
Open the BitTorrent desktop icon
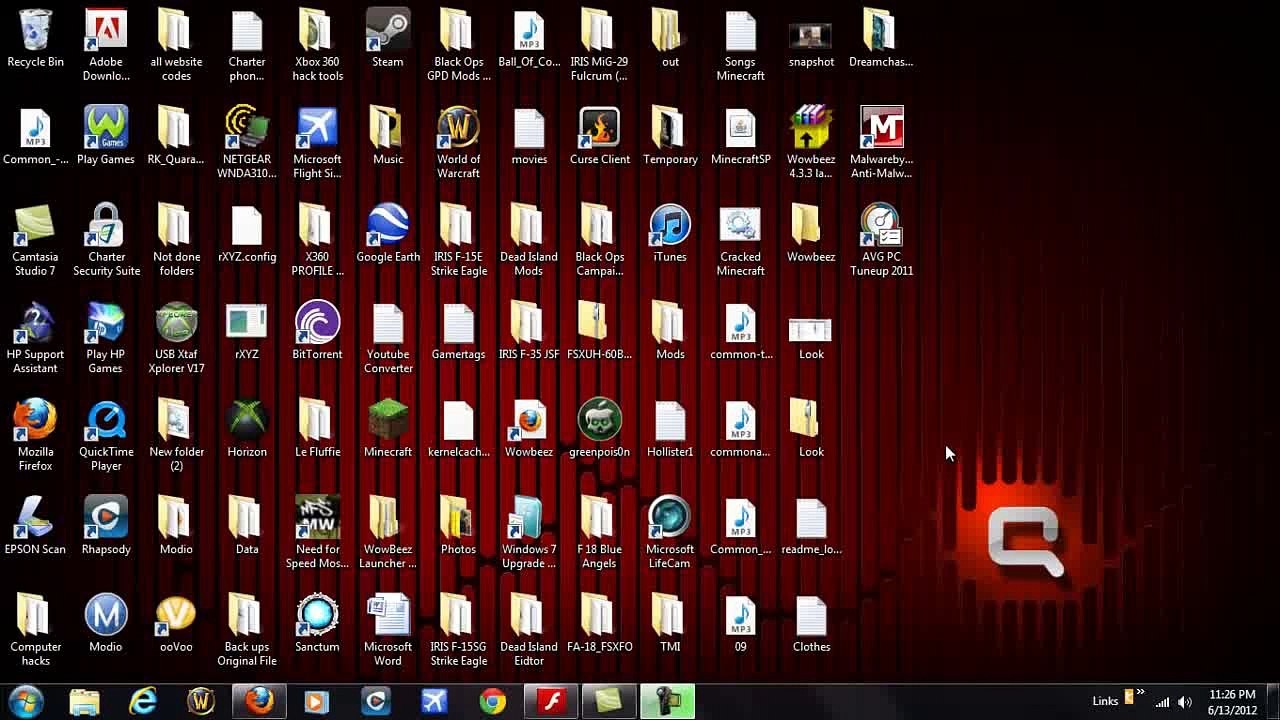317,332
